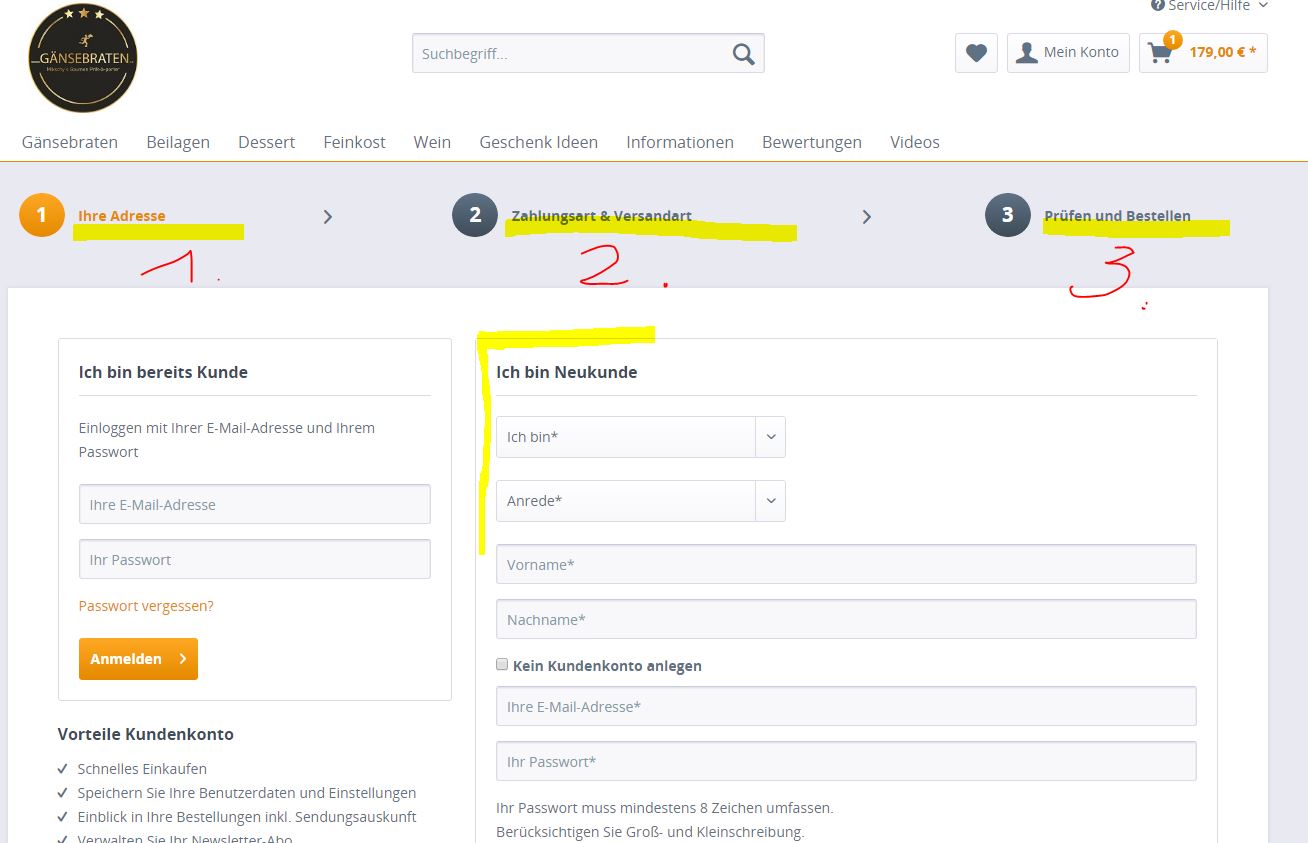The width and height of the screenshot is (1308, 843).
Task: Focus the Suchbegriff search field
Action: 570,54
